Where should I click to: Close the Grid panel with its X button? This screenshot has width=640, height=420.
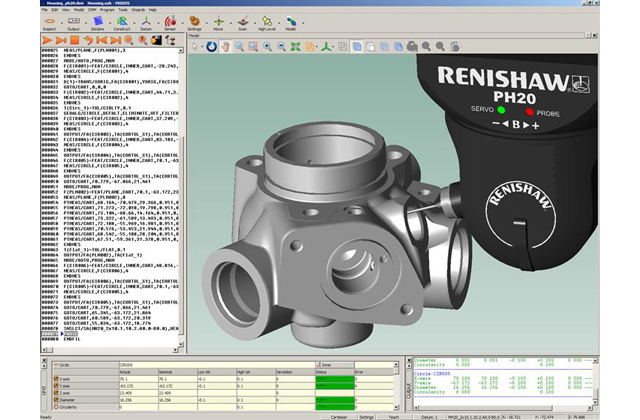[x=44, y=360]
